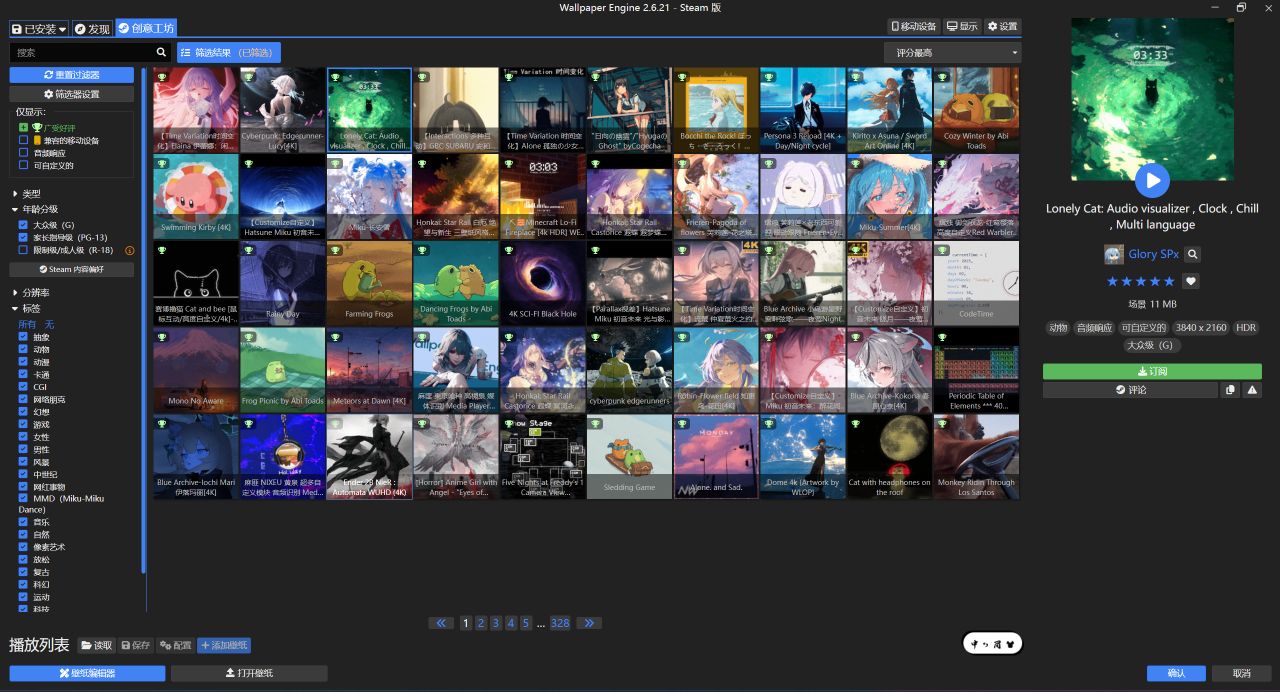Jump to last page 328
The height and width of the screenshot is (692, 1280).
point(560,623)
